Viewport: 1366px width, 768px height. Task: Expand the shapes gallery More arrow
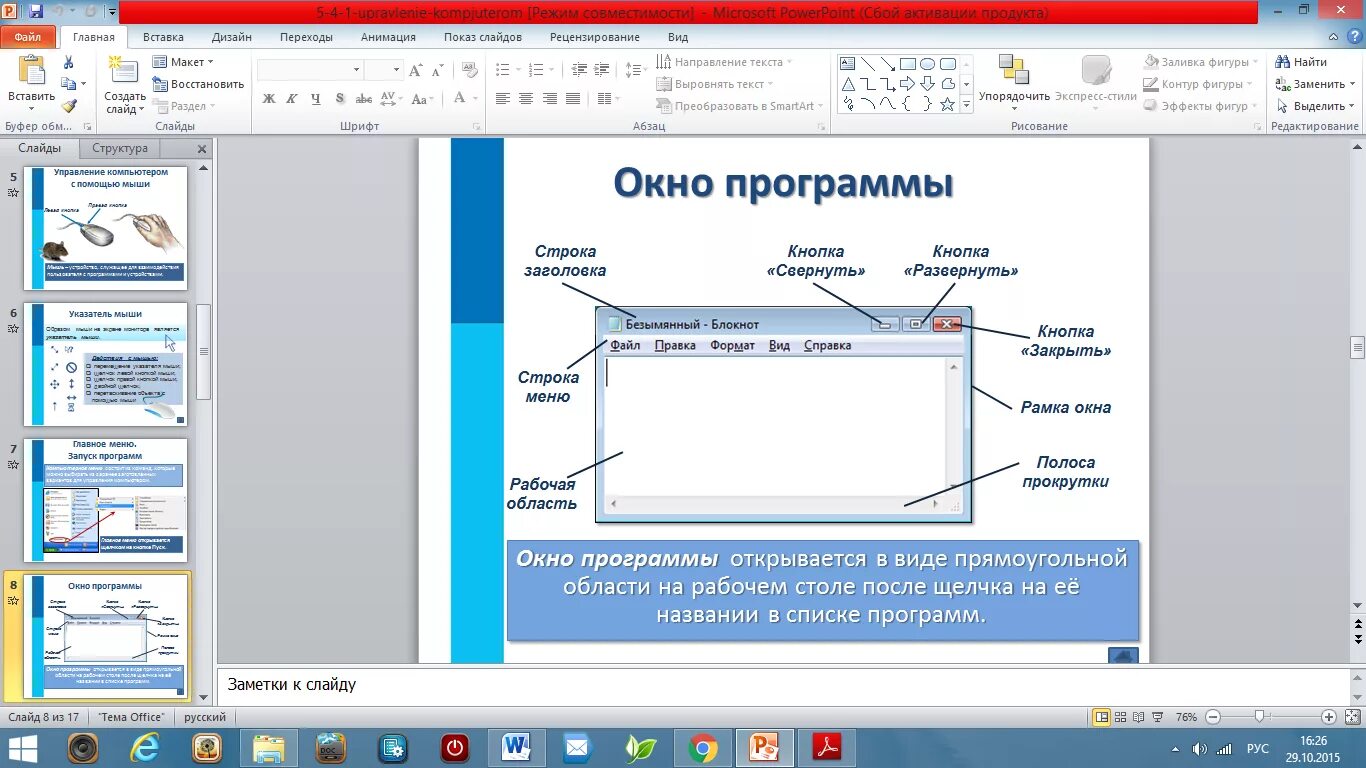[x=965, y=104]
